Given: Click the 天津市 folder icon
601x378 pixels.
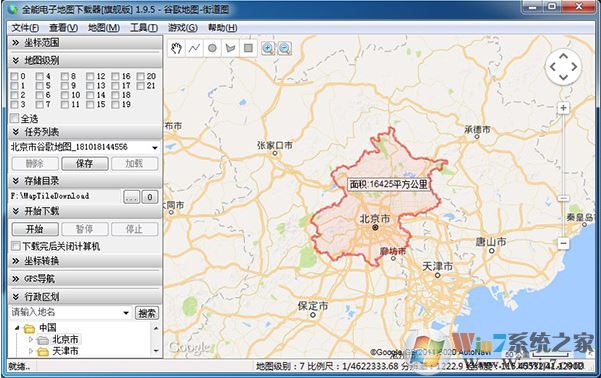Looking at the screenshot, I should click(x=43, y=351).
